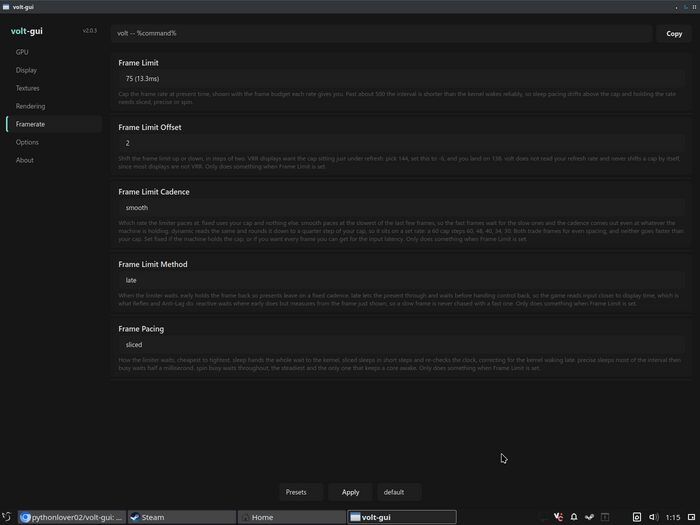The image size is (700, 525).
Task: Click the v2.0.3 version label
Action: tap(90, 31)
